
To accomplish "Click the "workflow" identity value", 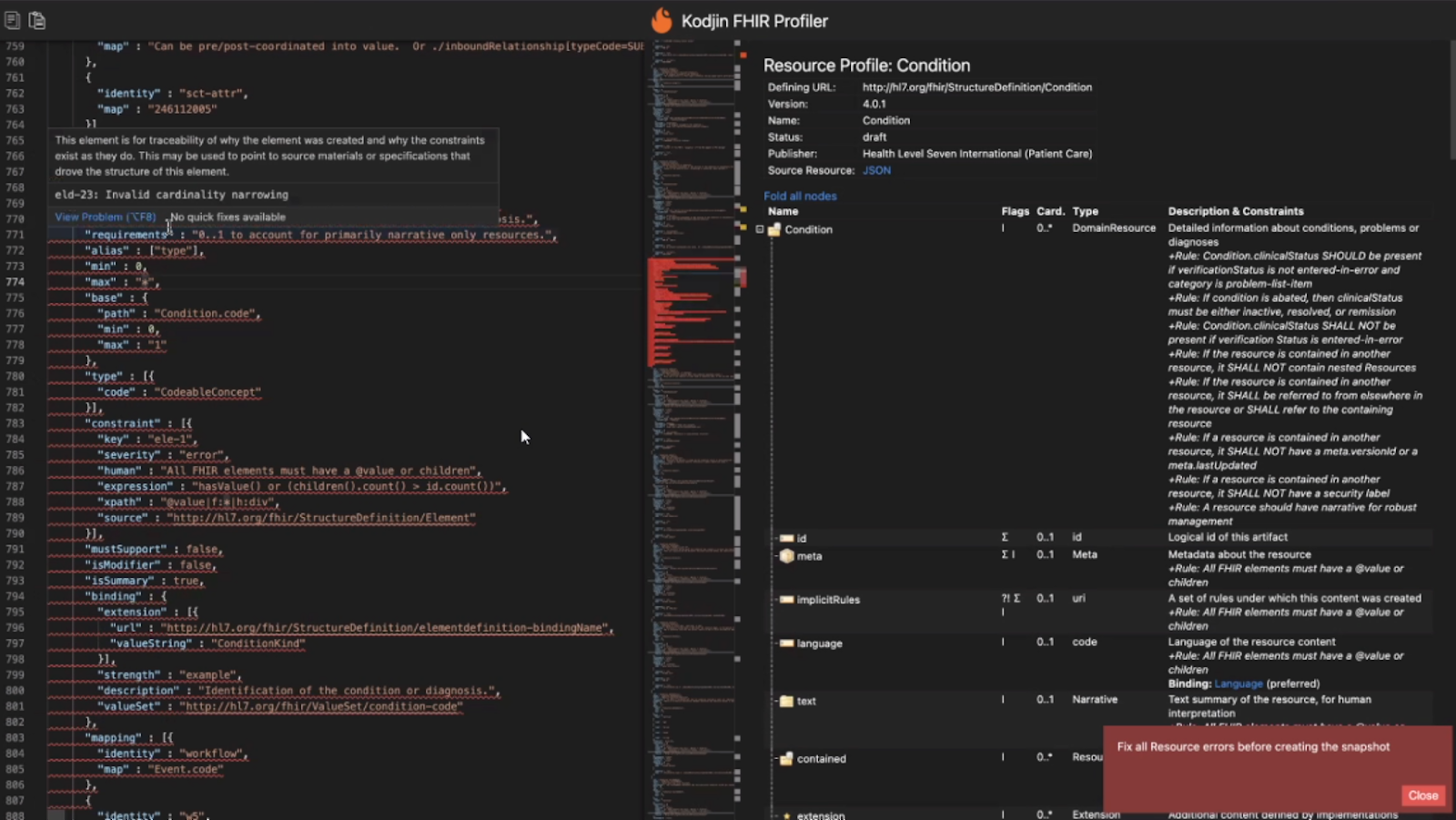I will click(x=214, y=754).
